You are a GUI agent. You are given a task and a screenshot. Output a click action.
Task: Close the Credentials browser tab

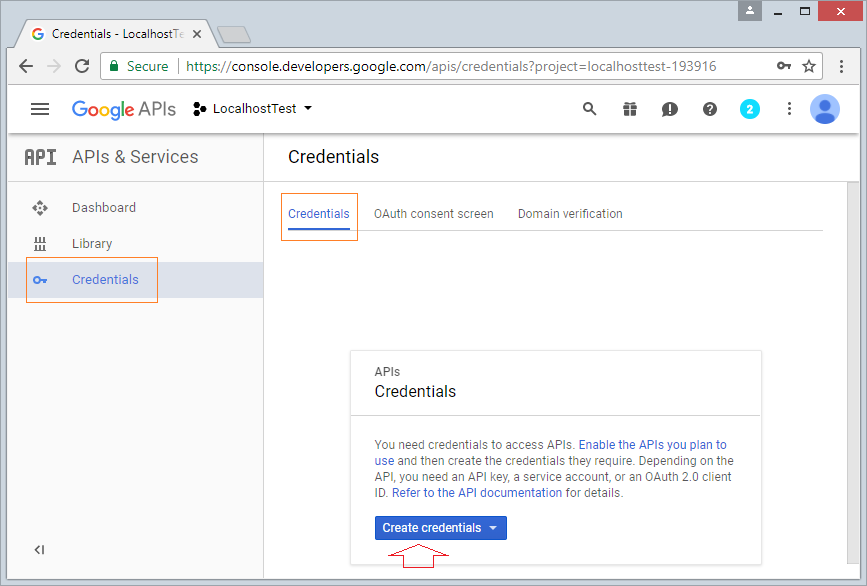197,34
